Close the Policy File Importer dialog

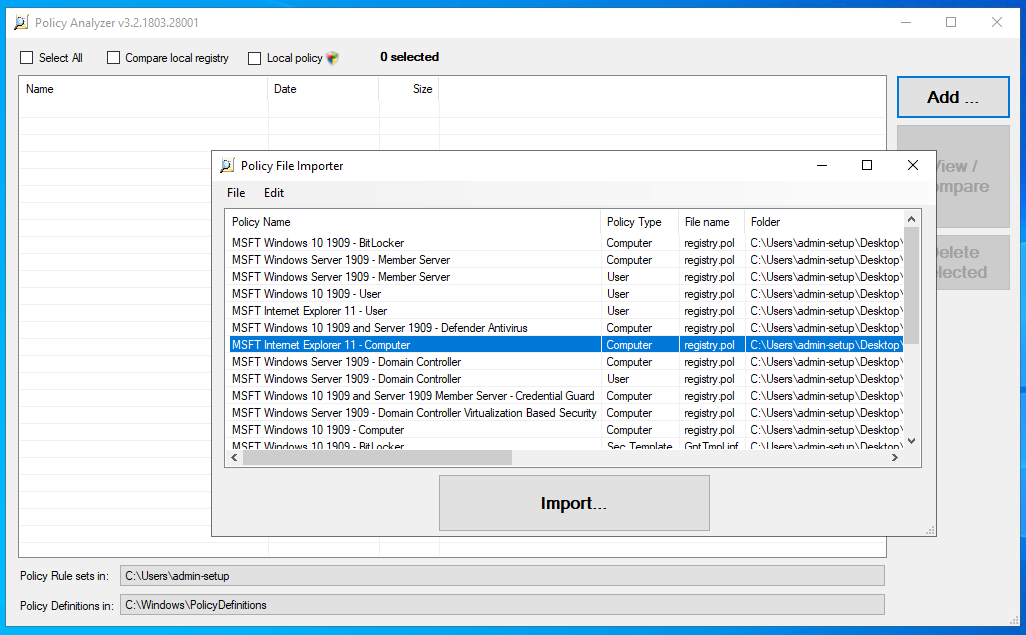(x=913, y=166)
